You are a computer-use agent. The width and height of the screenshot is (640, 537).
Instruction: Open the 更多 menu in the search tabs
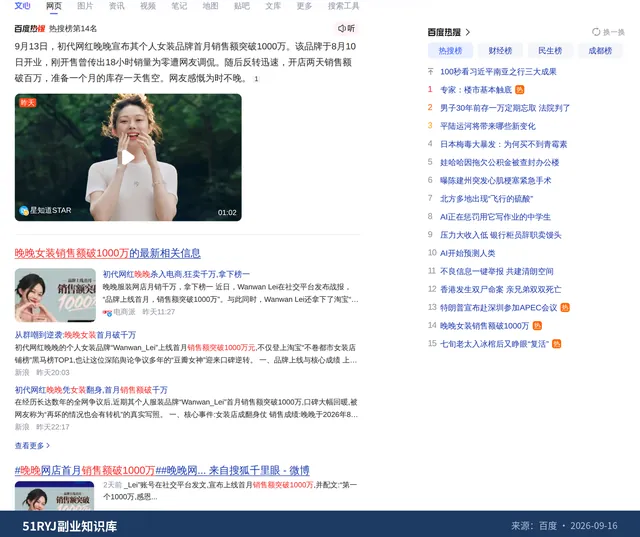[304, 6]
